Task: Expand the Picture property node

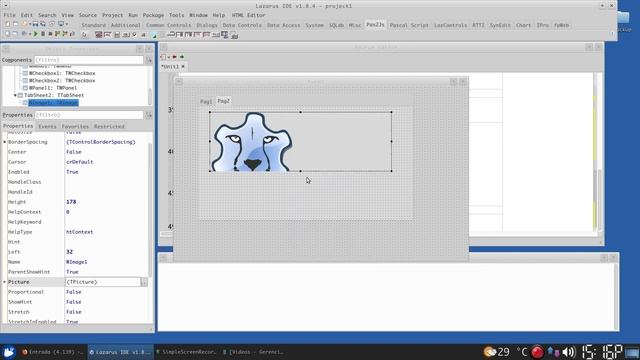Action: (x=4, y=282)
